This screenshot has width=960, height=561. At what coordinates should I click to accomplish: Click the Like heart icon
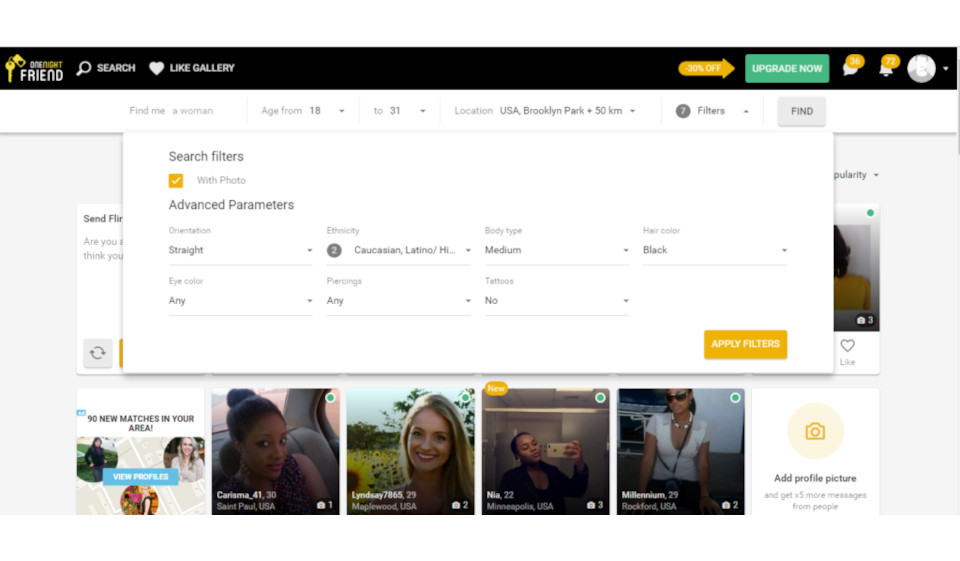[x=847, y=346]
